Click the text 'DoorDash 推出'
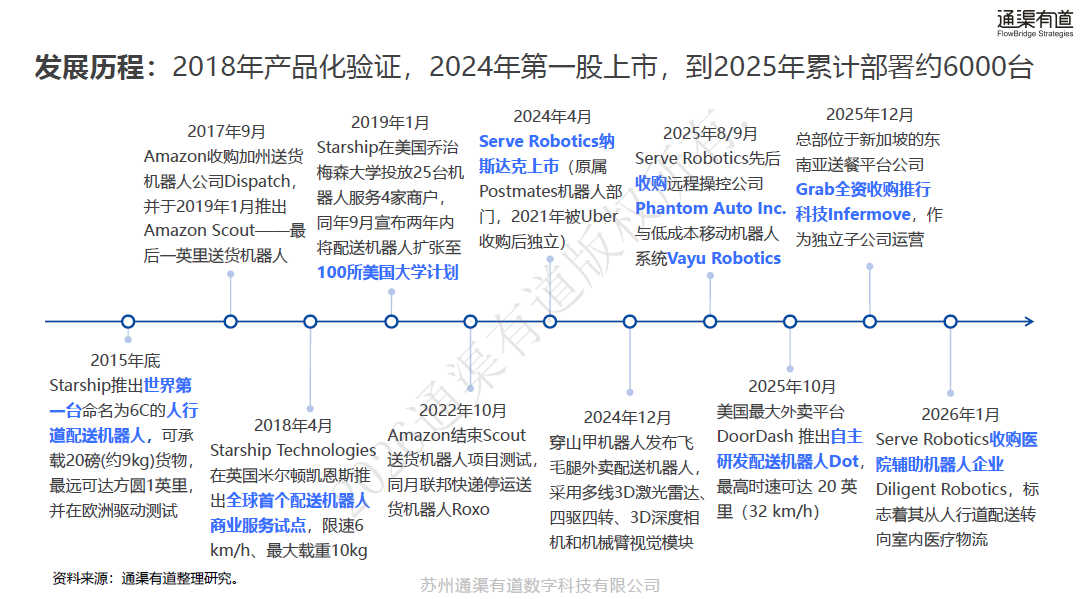This screenshot has width=1080, height=599. coord(773,437)
